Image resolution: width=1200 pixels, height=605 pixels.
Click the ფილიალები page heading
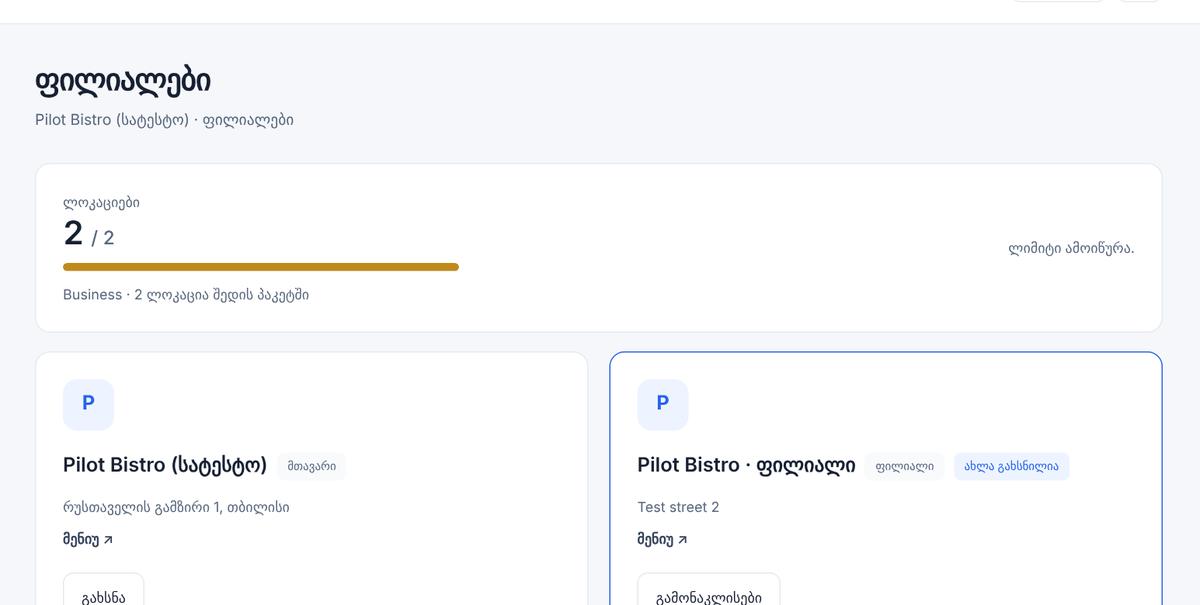[x=123, y=81]
